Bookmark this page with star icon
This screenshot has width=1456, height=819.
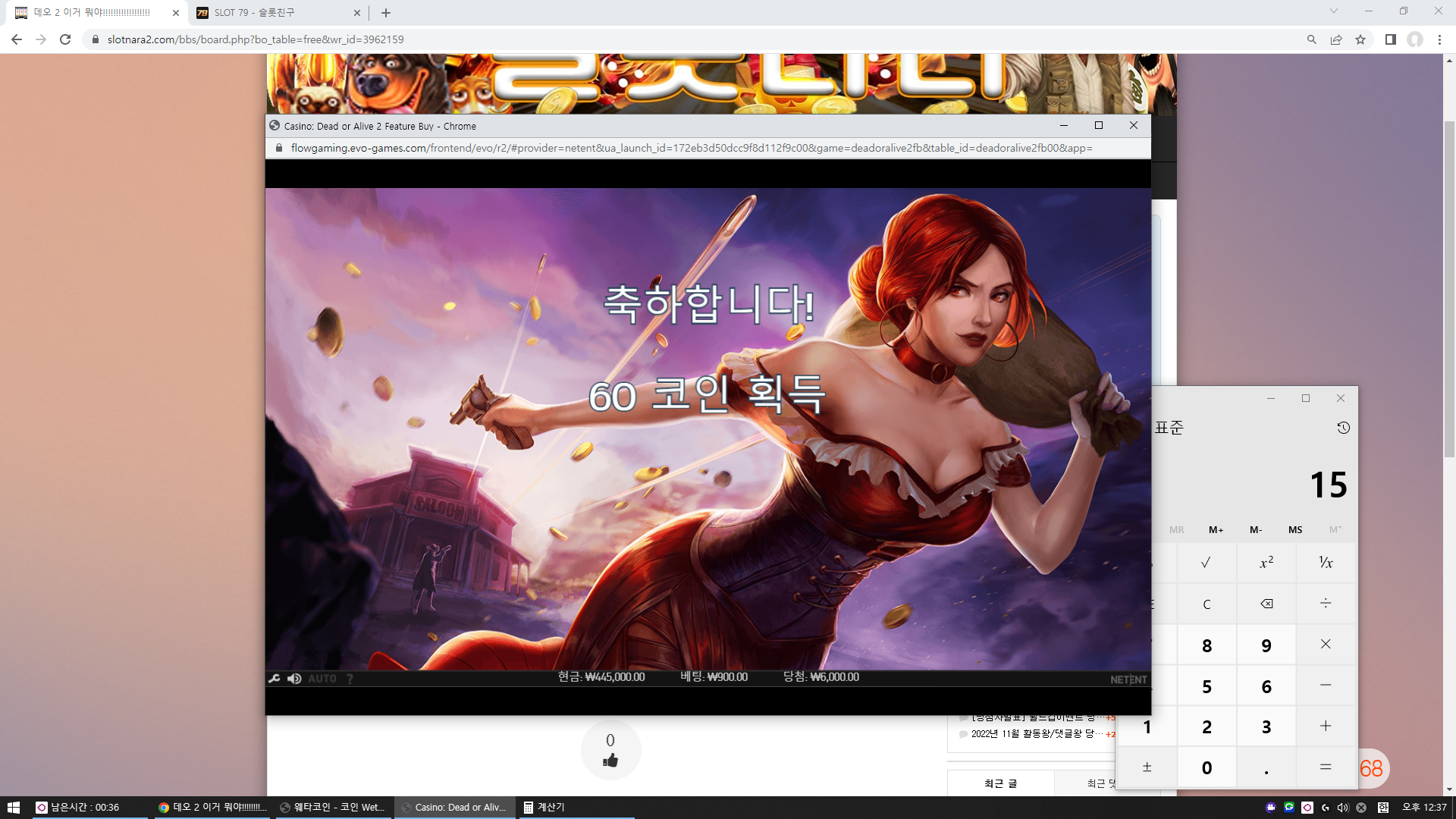point(1360,39)
